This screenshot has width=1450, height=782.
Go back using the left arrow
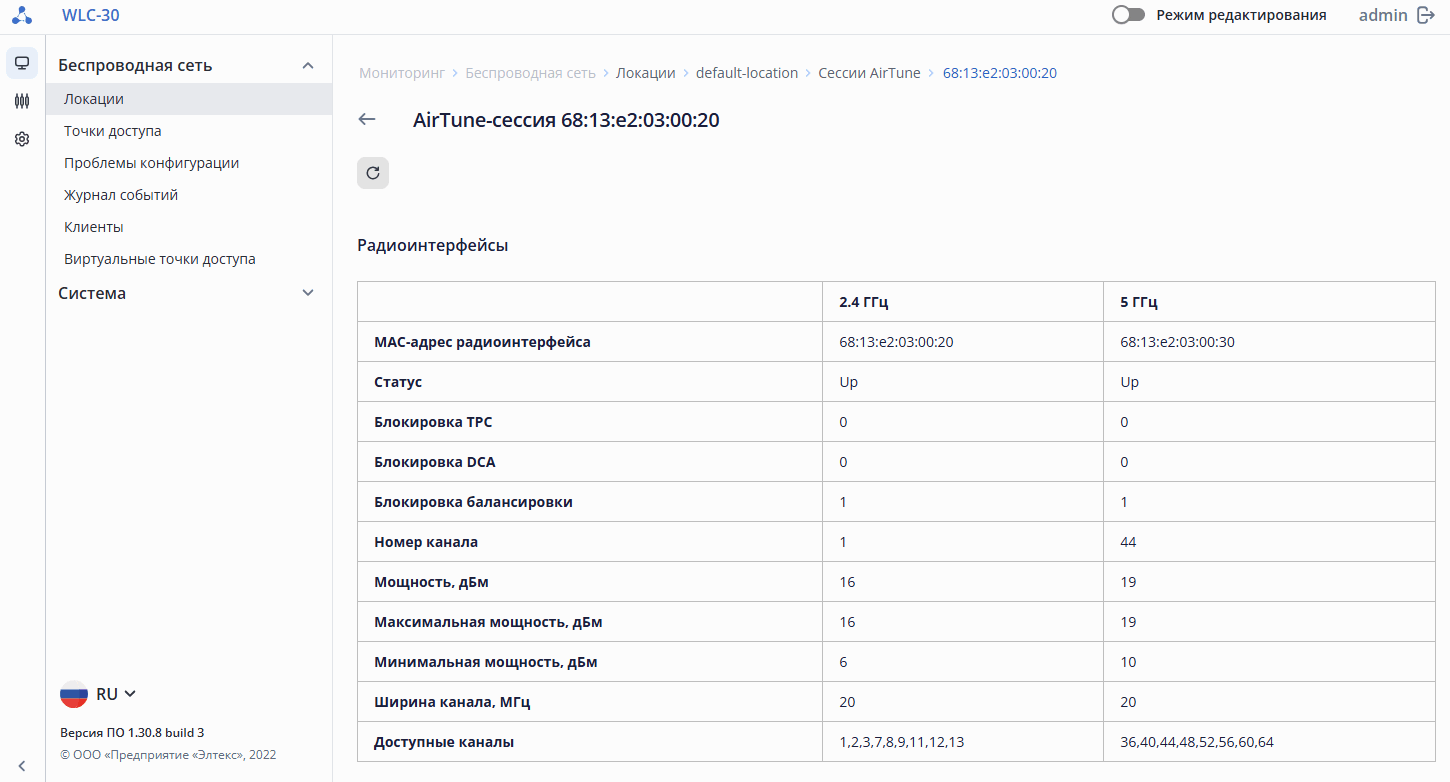tap(367, 120)
